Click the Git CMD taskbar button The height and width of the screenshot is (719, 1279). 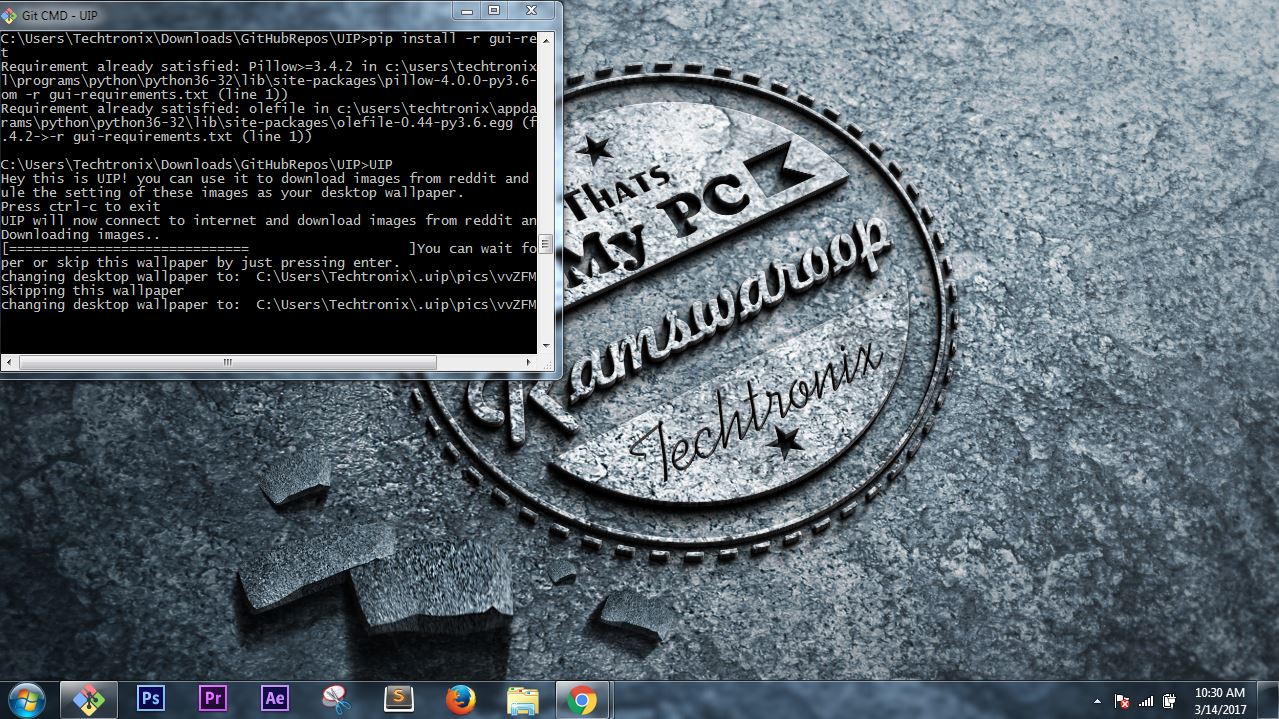[89, 699]
